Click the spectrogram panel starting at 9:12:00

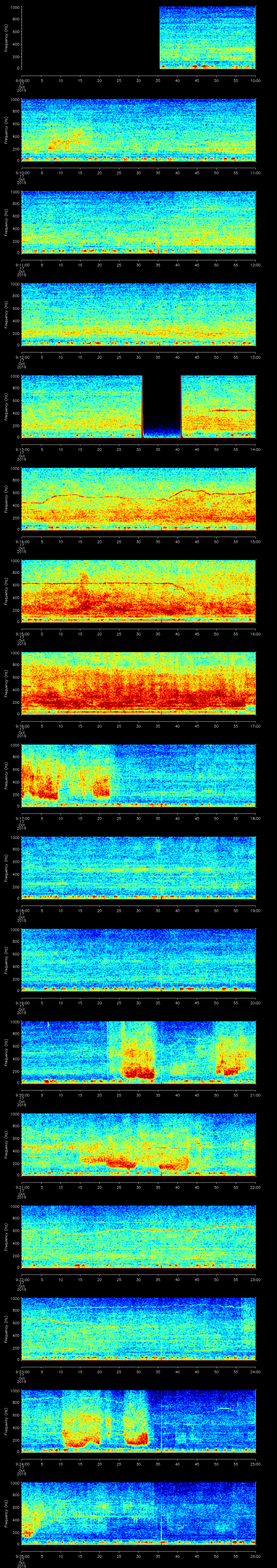point(139,315)
